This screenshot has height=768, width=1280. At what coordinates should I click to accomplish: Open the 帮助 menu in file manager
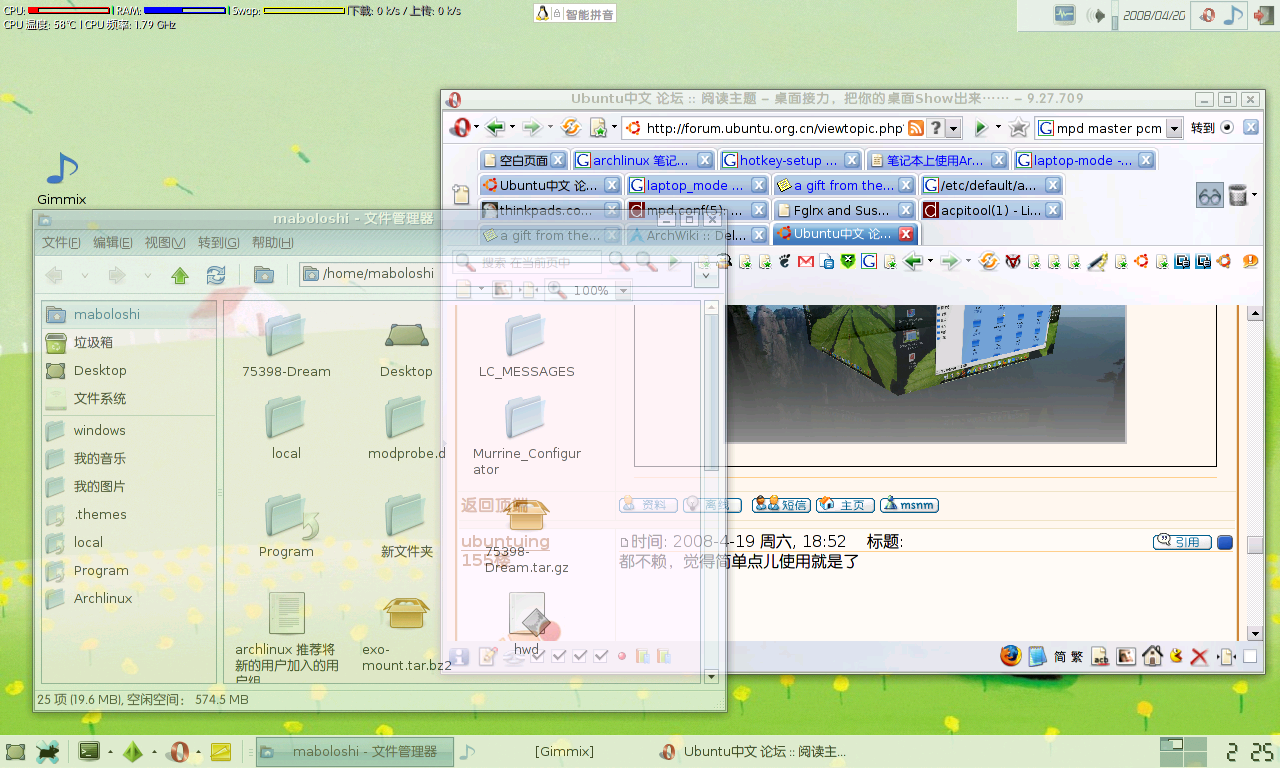pos(273,243)
